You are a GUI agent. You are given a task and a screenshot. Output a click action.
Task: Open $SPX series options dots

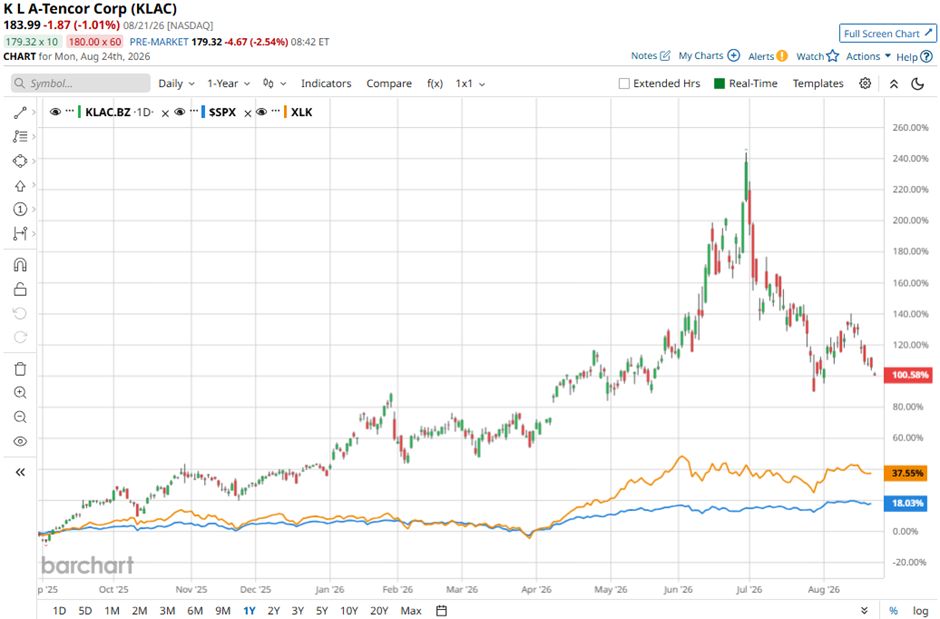click(x=194, y=111)
